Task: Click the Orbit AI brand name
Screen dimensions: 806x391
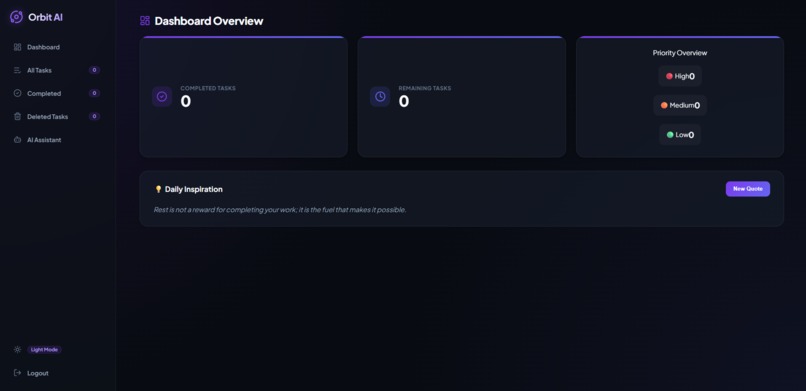Action: point(45,17)
